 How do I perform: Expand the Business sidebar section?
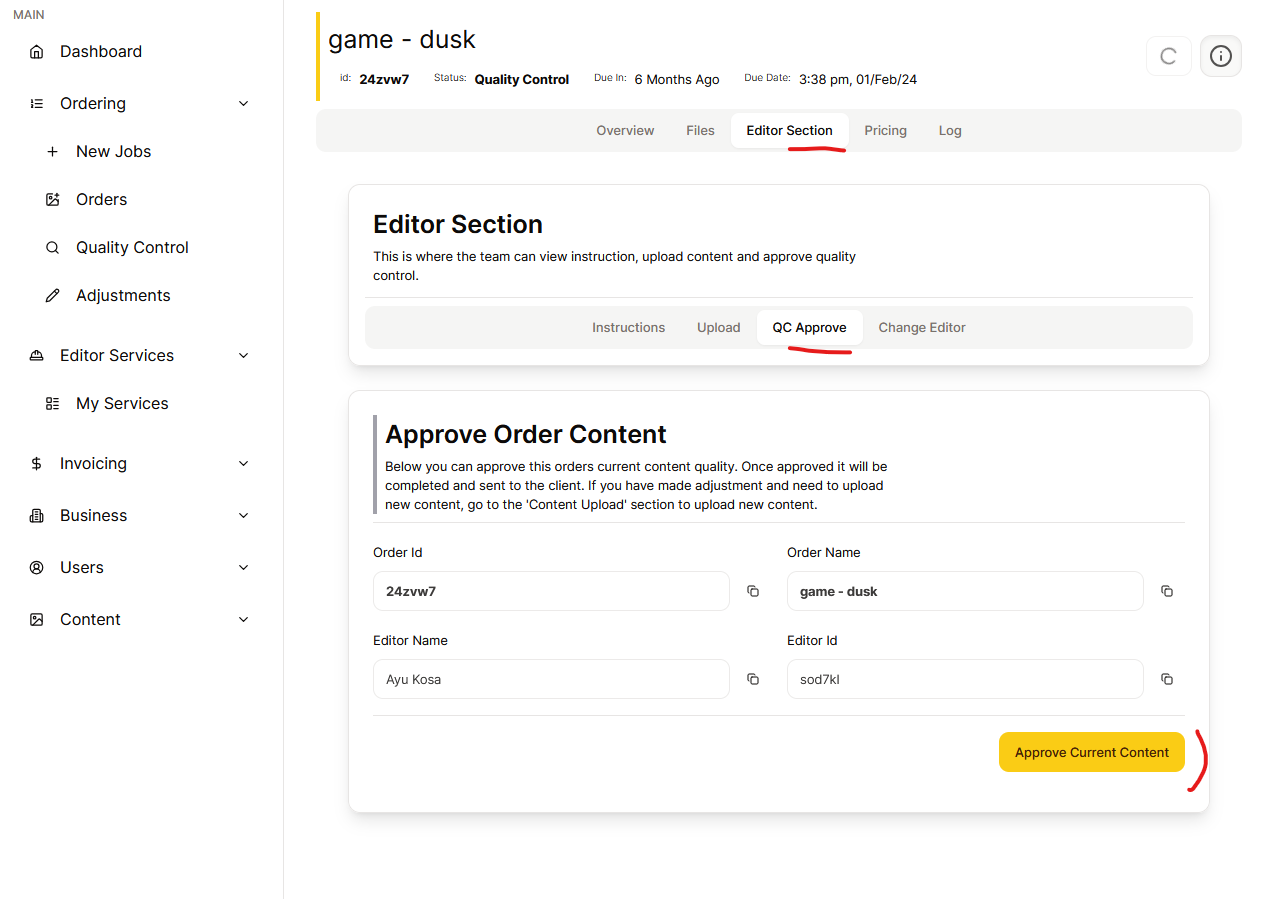(x=243, y=516)
